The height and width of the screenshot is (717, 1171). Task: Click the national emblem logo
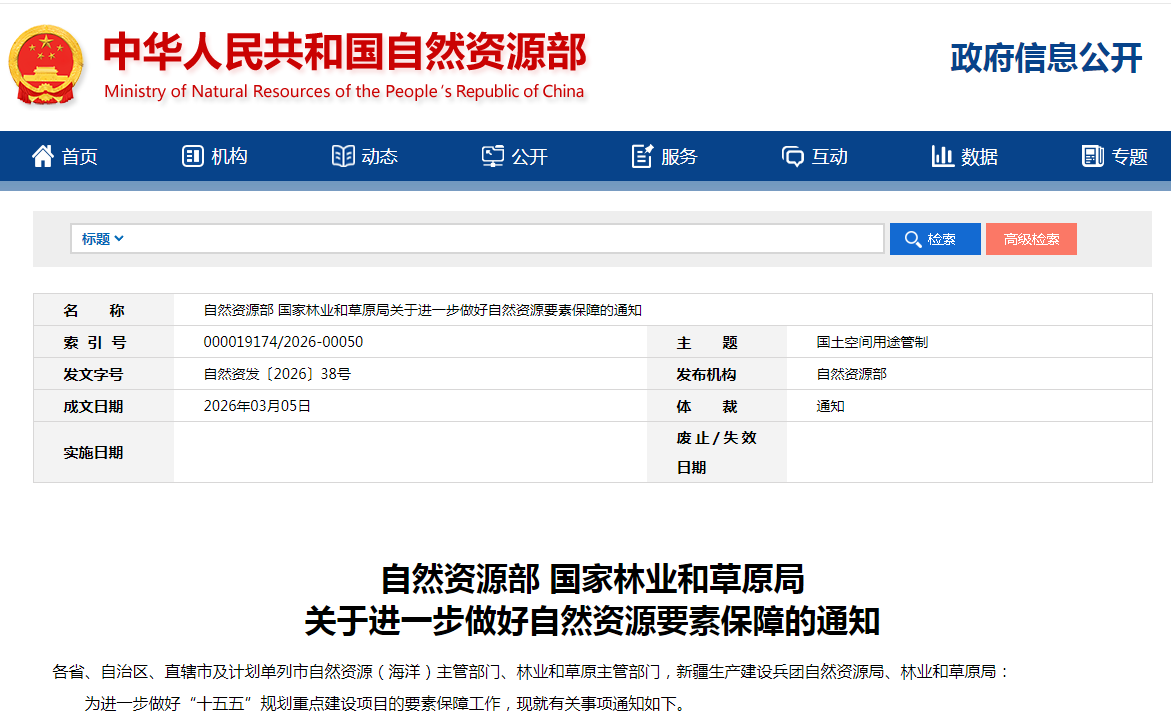click(x=46, y=65)
